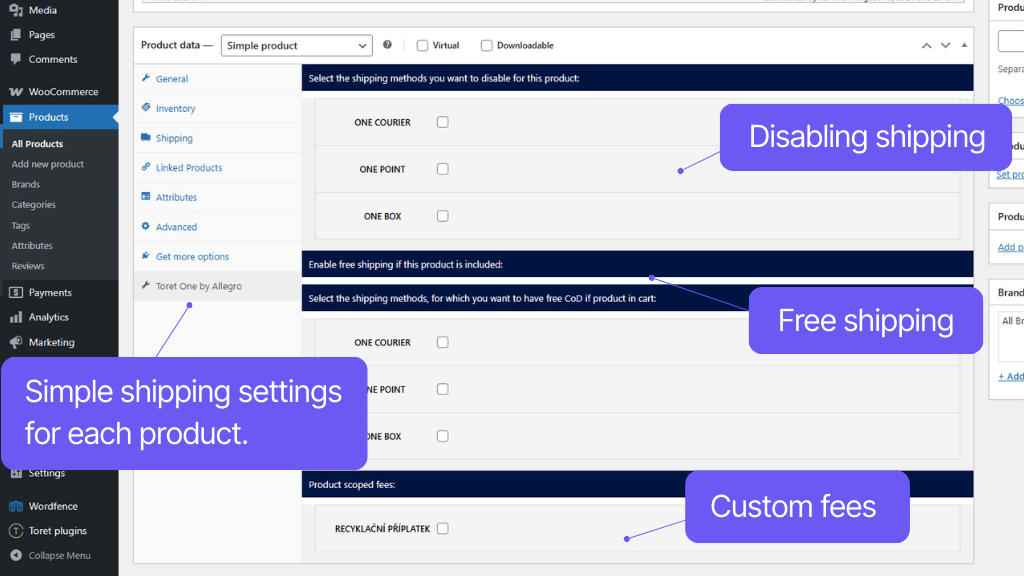Image resolution: width=1024 pixels, height=576 pixels.
Task: Click the Attributes tab table icon
Action: 146,197
